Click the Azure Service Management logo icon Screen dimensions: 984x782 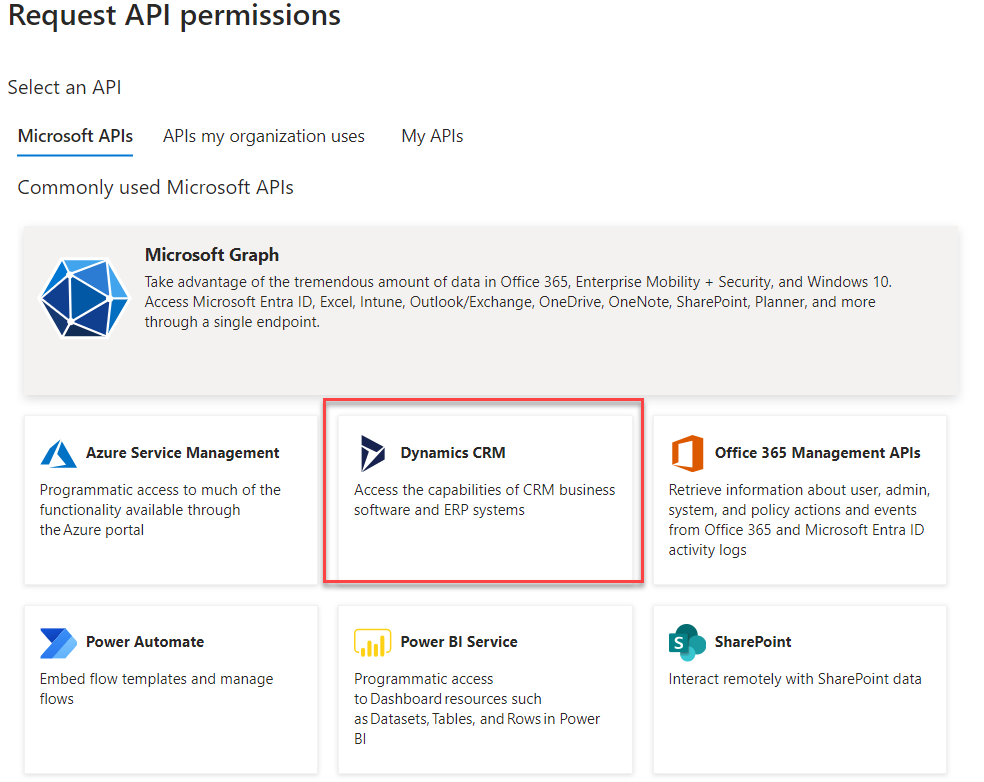[x=58, y=453]
